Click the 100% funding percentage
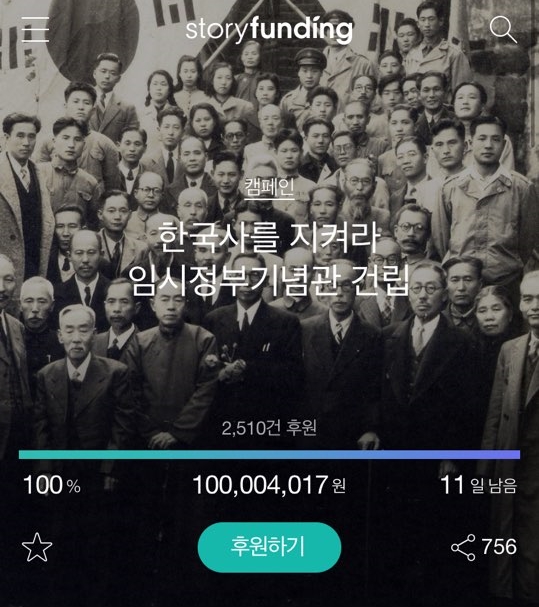Viewport: 539px width, 607px height. pyautogui.click(x=52, y=485)
